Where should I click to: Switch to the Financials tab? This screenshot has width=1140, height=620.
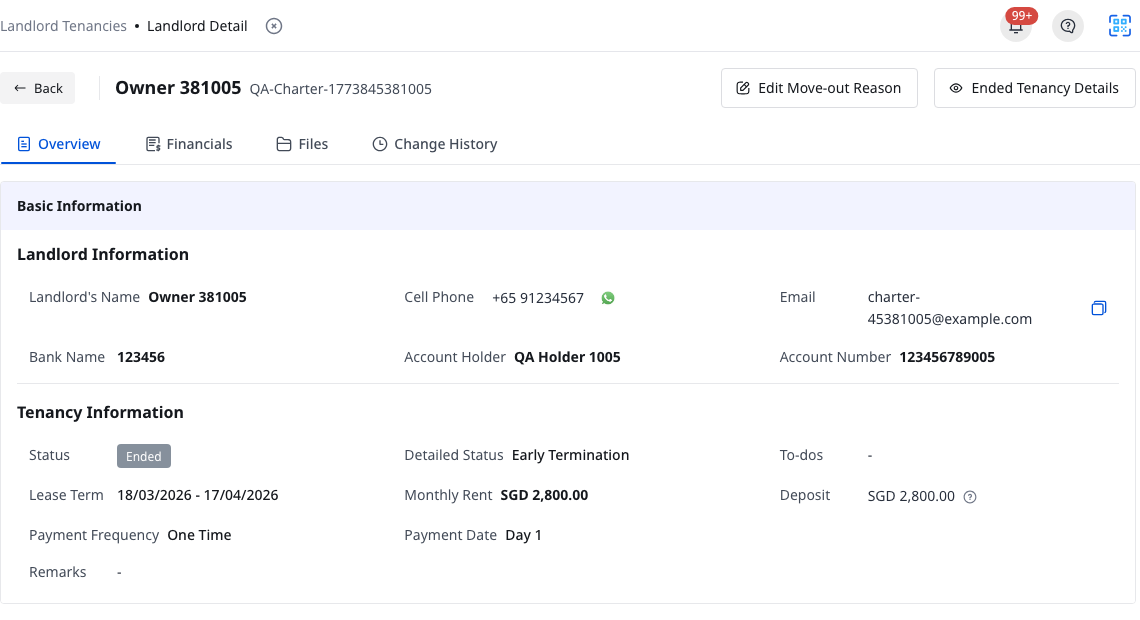point(189,144)
